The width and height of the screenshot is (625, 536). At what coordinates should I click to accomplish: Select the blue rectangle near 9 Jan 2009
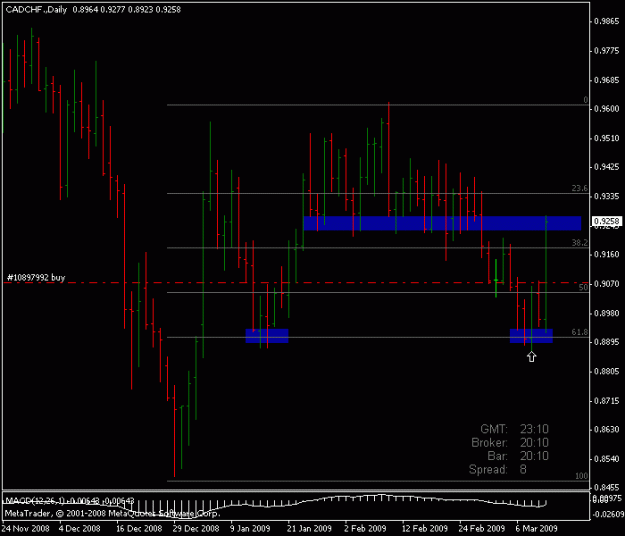click(x=267, y=336)
